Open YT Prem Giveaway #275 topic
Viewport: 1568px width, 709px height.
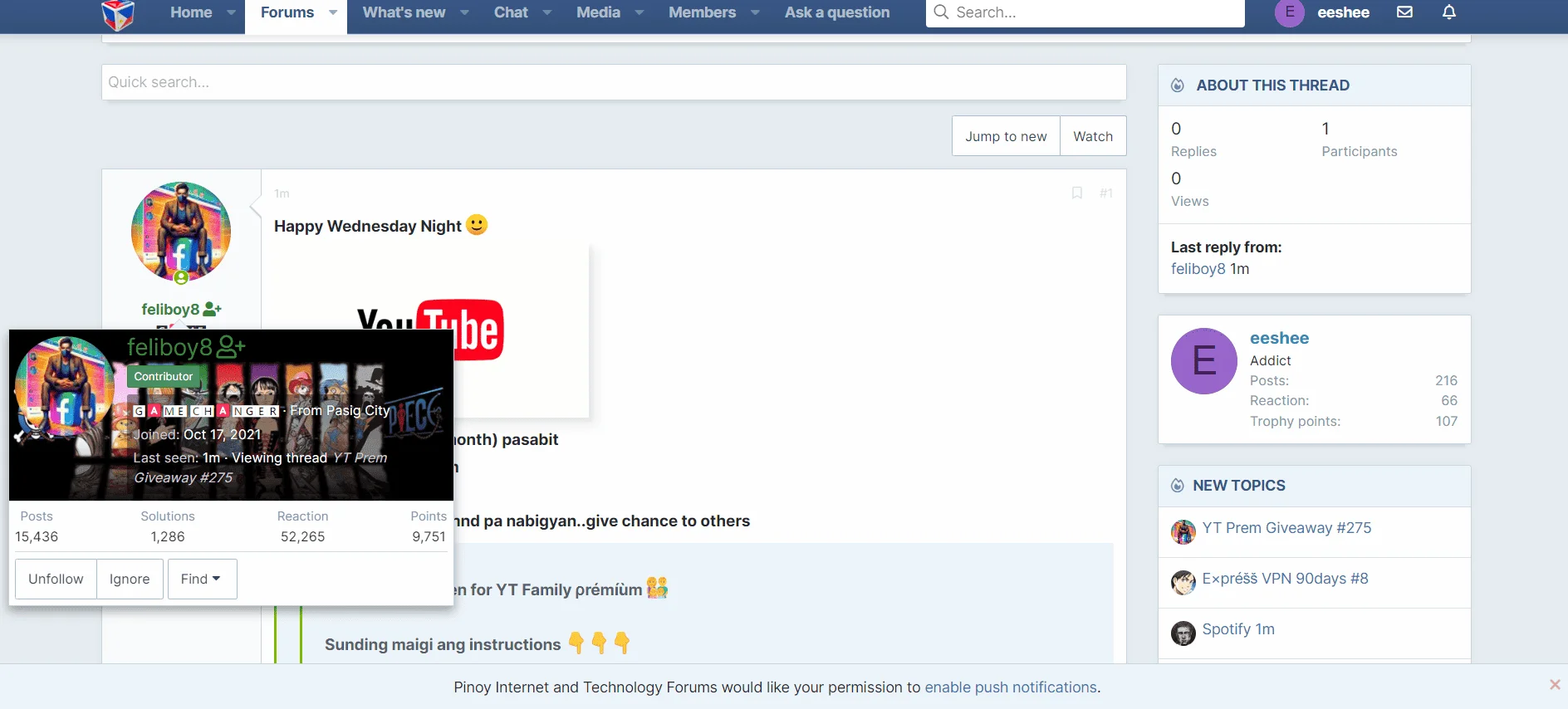coord(1286,528)
